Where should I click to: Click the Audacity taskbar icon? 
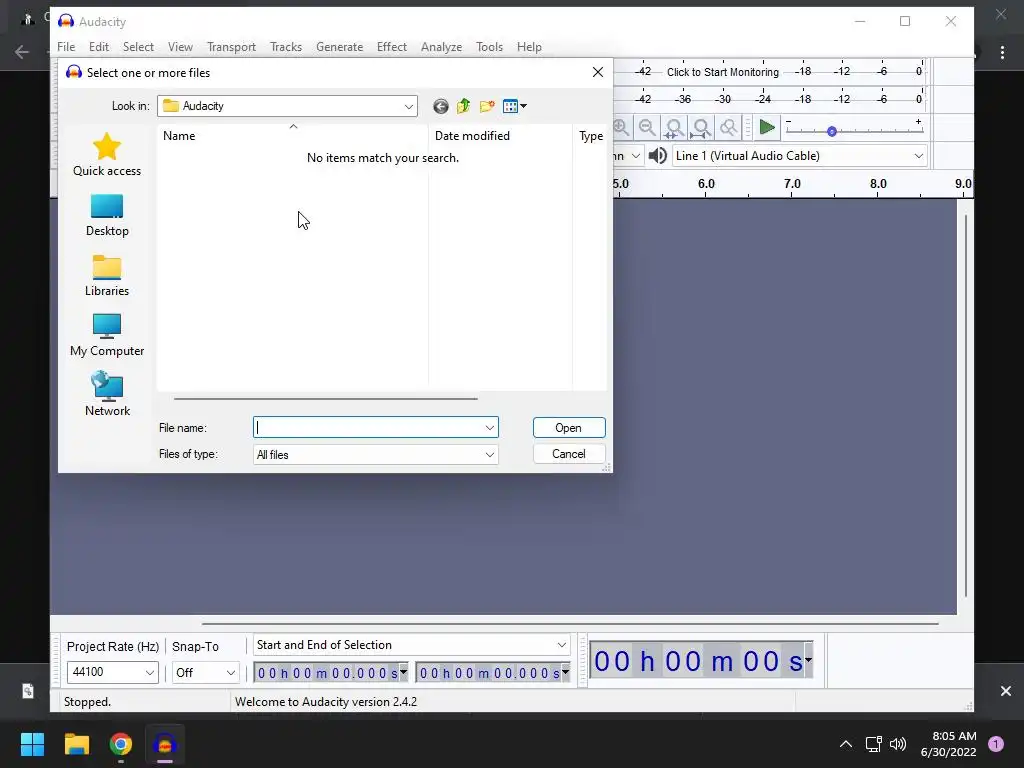165,744
